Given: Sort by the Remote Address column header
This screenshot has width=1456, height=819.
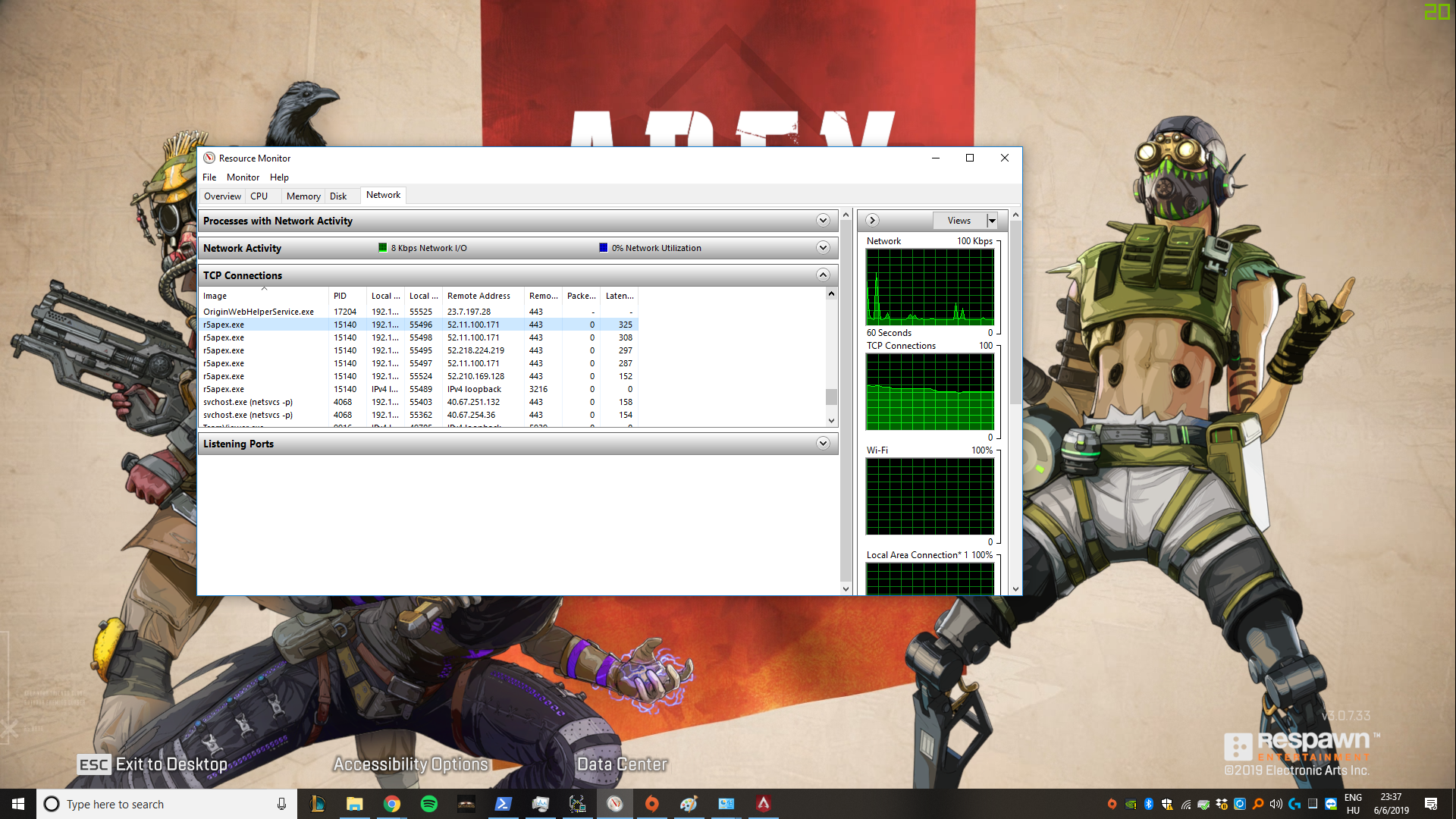Looking at the screenshot, I should click(483, 296).
